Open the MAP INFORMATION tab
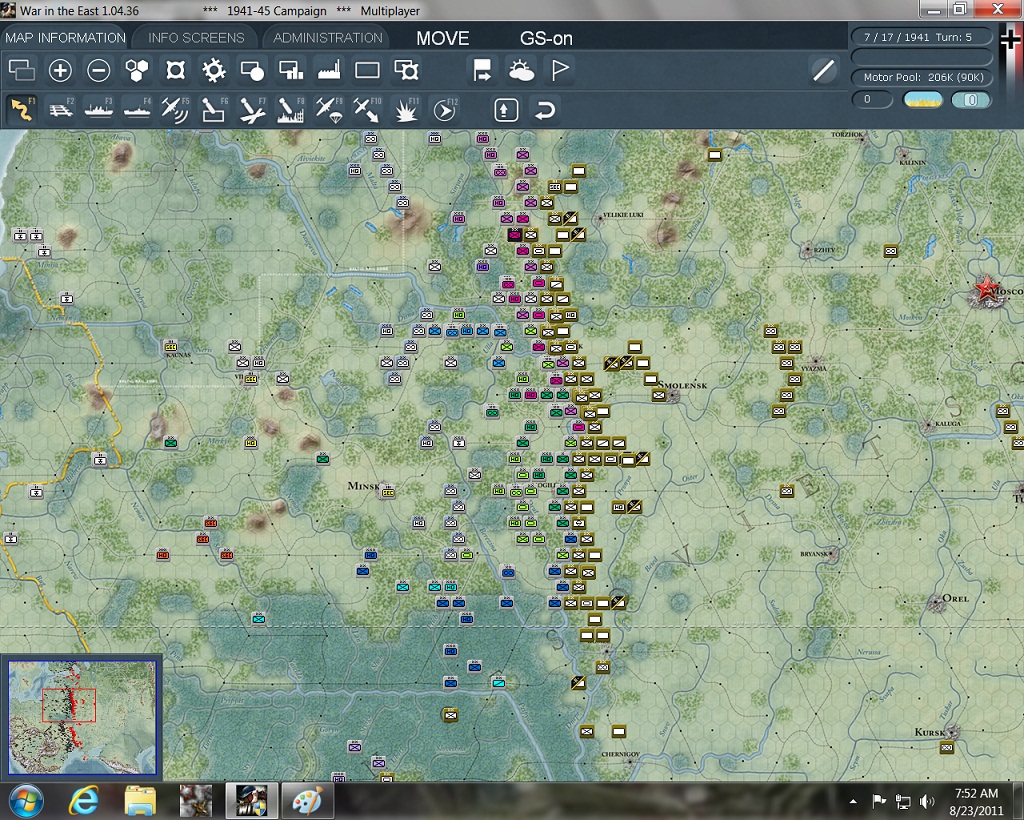Viewport: 1024px width, 820px height. 65,38
